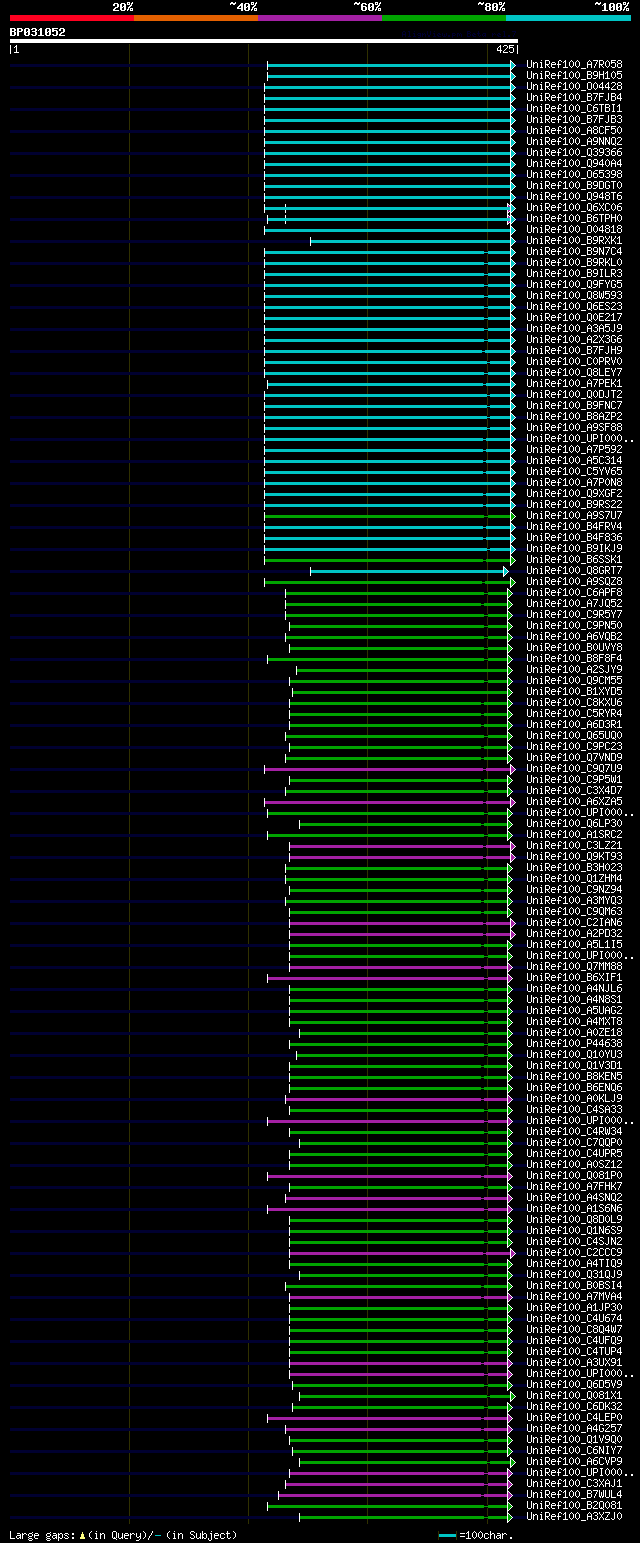Click the white query sequence bar
Viewport: 640px width, 1543px height.
coord(263,41)
